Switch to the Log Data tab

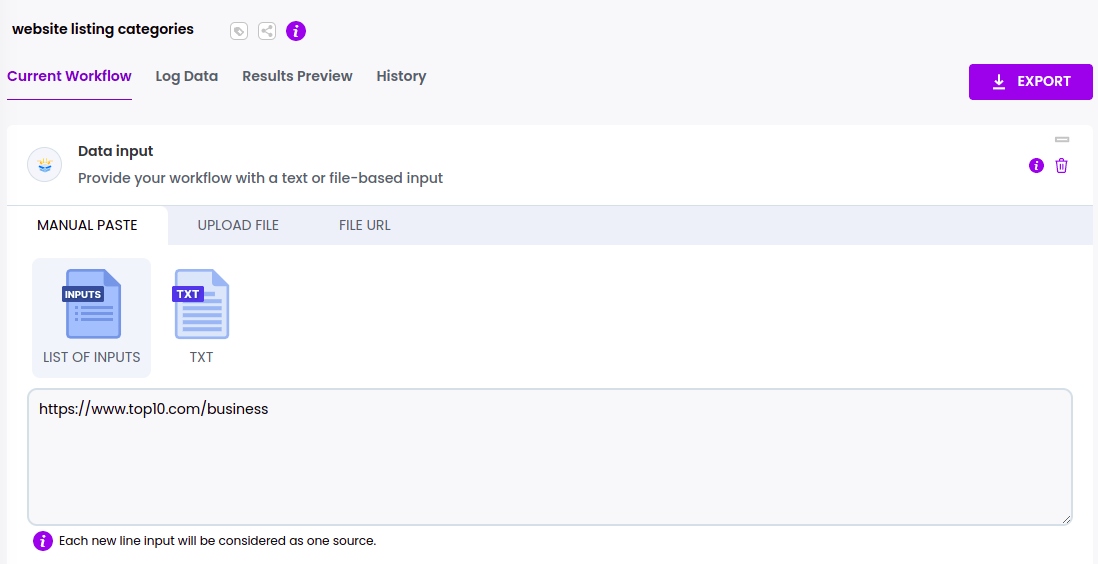(187, 76)
